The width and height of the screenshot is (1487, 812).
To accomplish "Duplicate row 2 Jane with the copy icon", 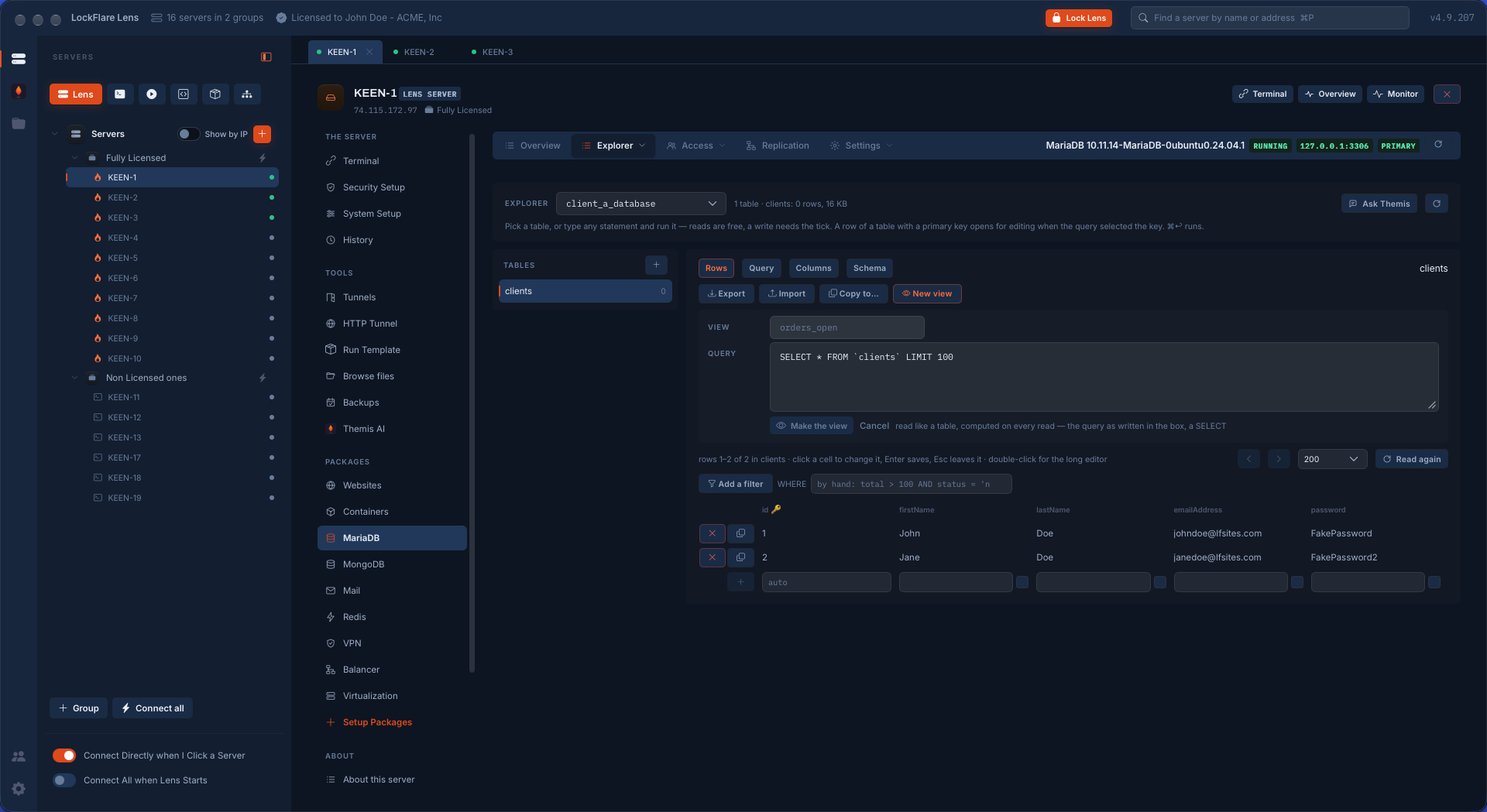I will click(x=740, y=557).
